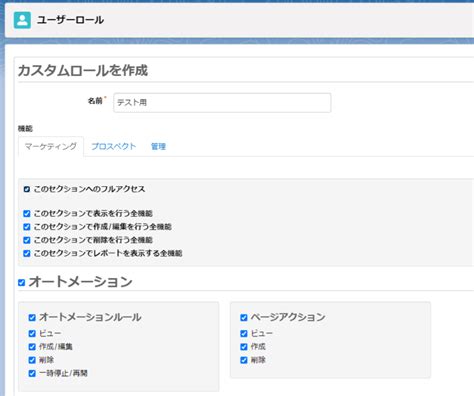Screen dimensions: 474x396
Task: Toggle the ページアクション group checkbox
Action: pos(244,317)
